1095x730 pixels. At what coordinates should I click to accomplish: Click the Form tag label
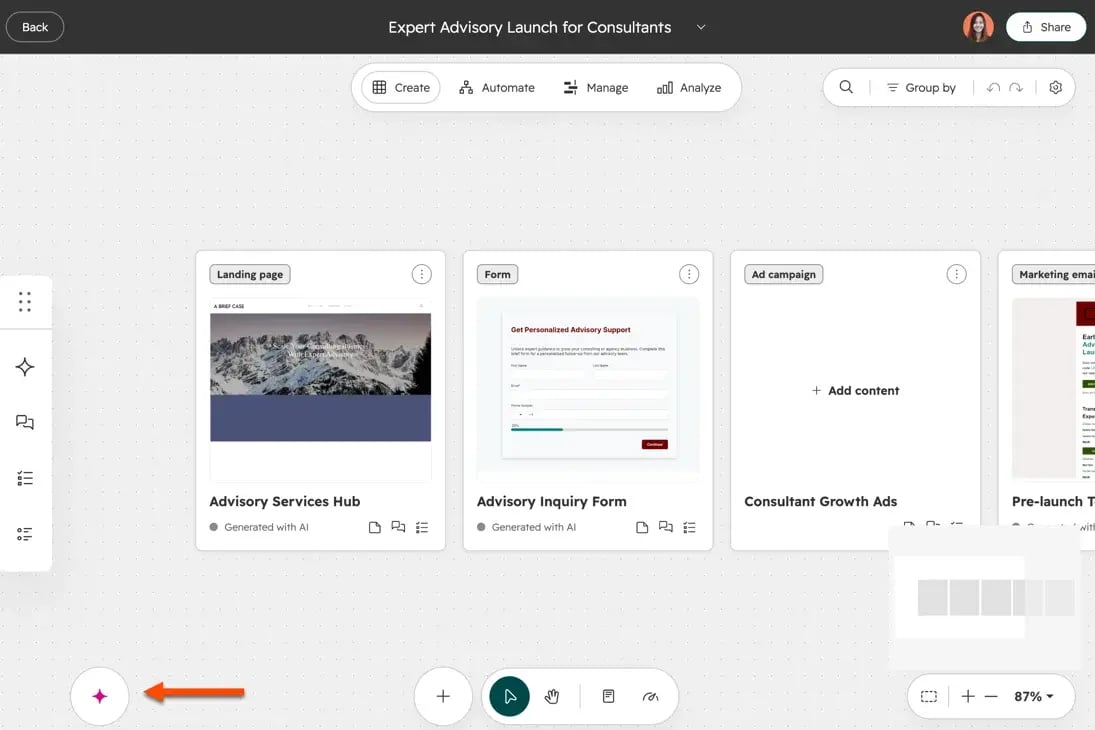[497, 275]
